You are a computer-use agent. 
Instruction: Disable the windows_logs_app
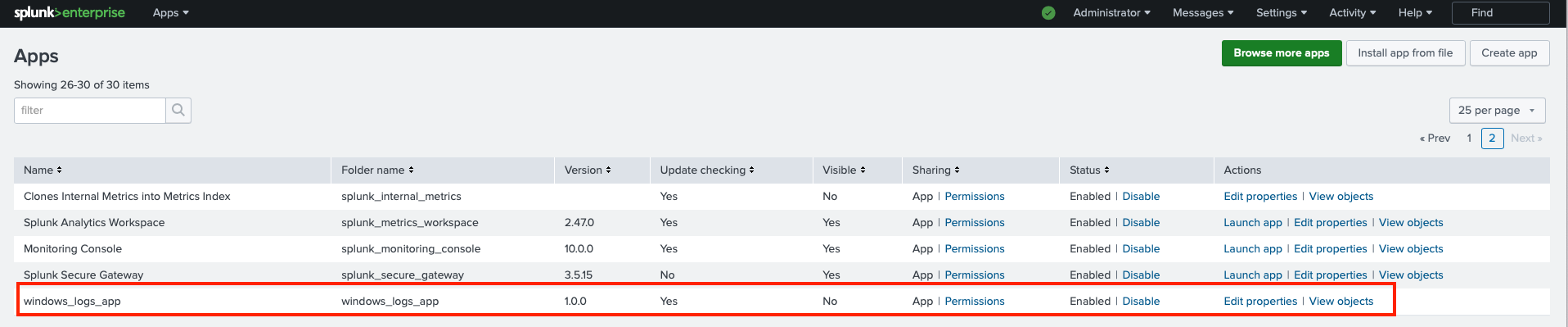[1141, 301]
